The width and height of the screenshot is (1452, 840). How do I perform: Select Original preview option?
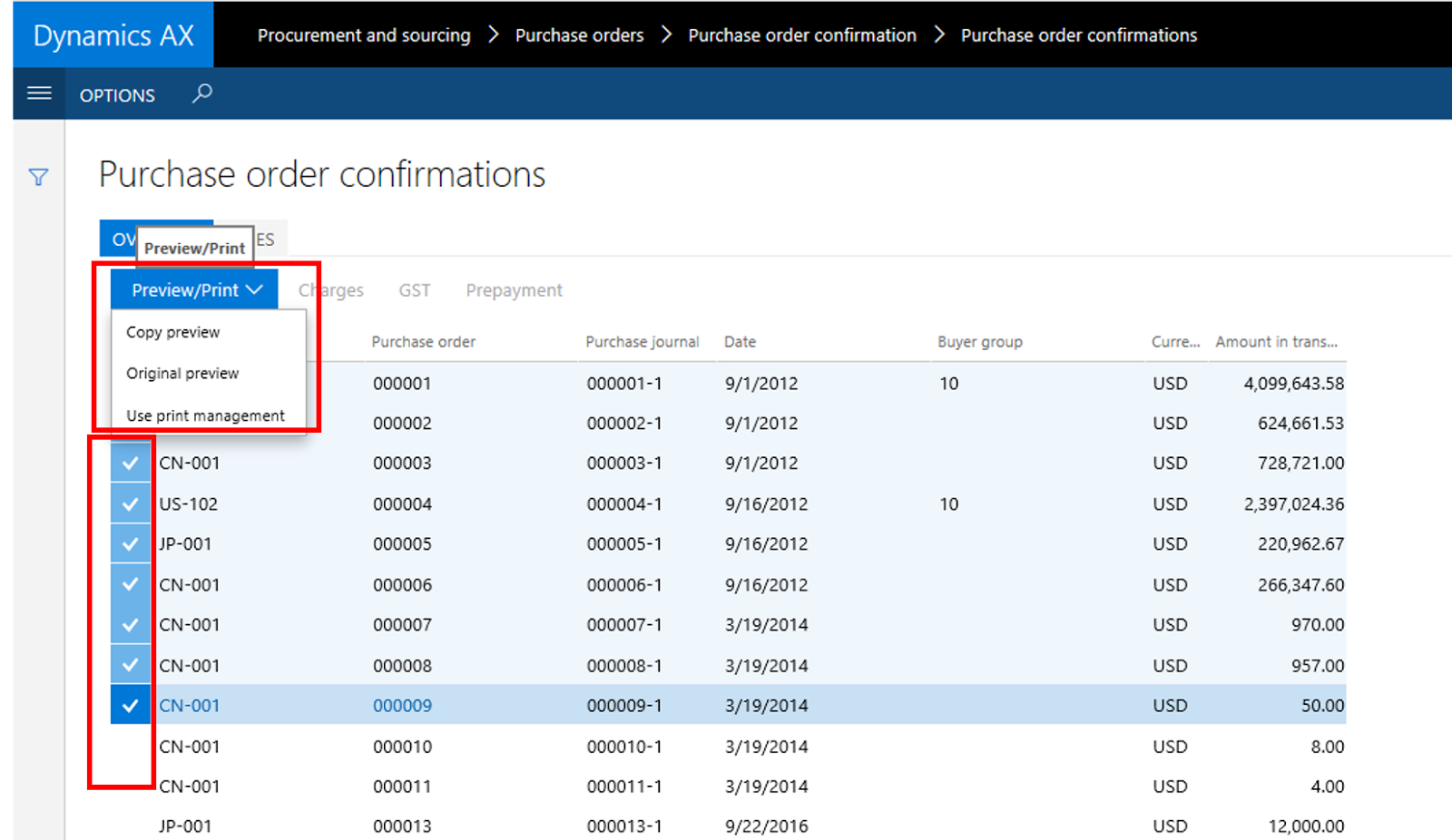tap(181, 373)
